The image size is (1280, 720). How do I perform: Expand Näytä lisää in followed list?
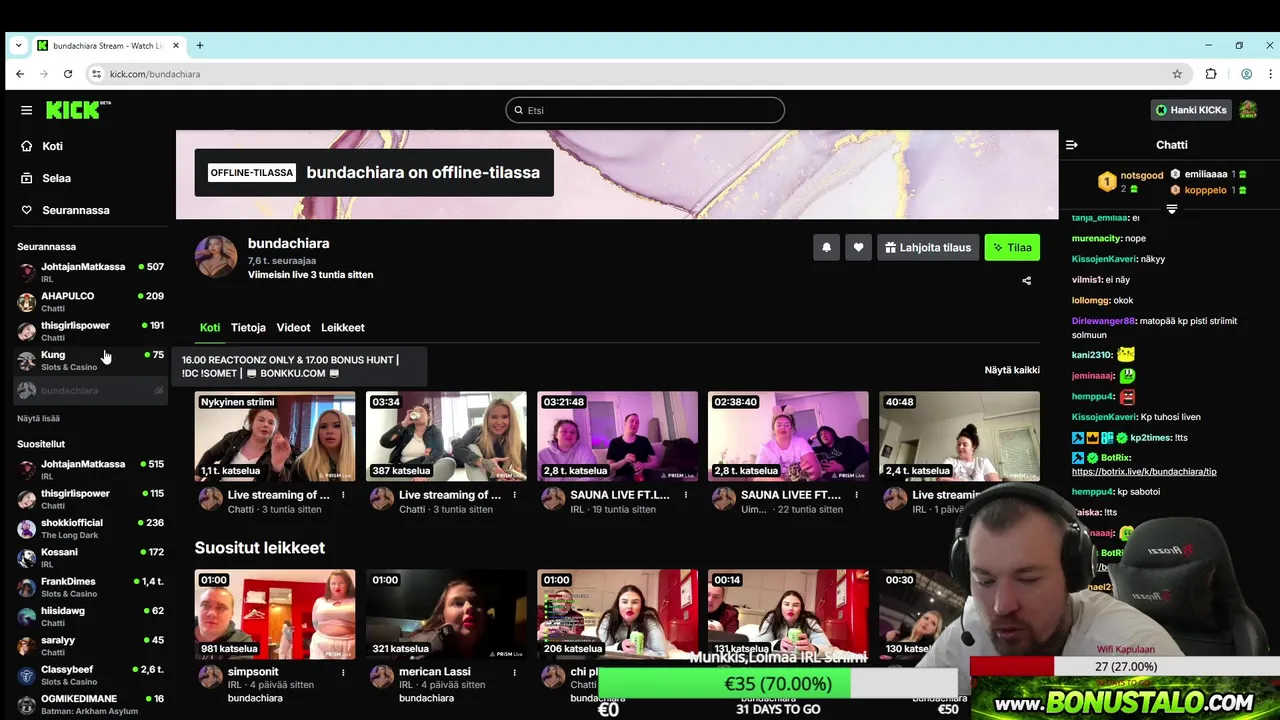(38, 418)
